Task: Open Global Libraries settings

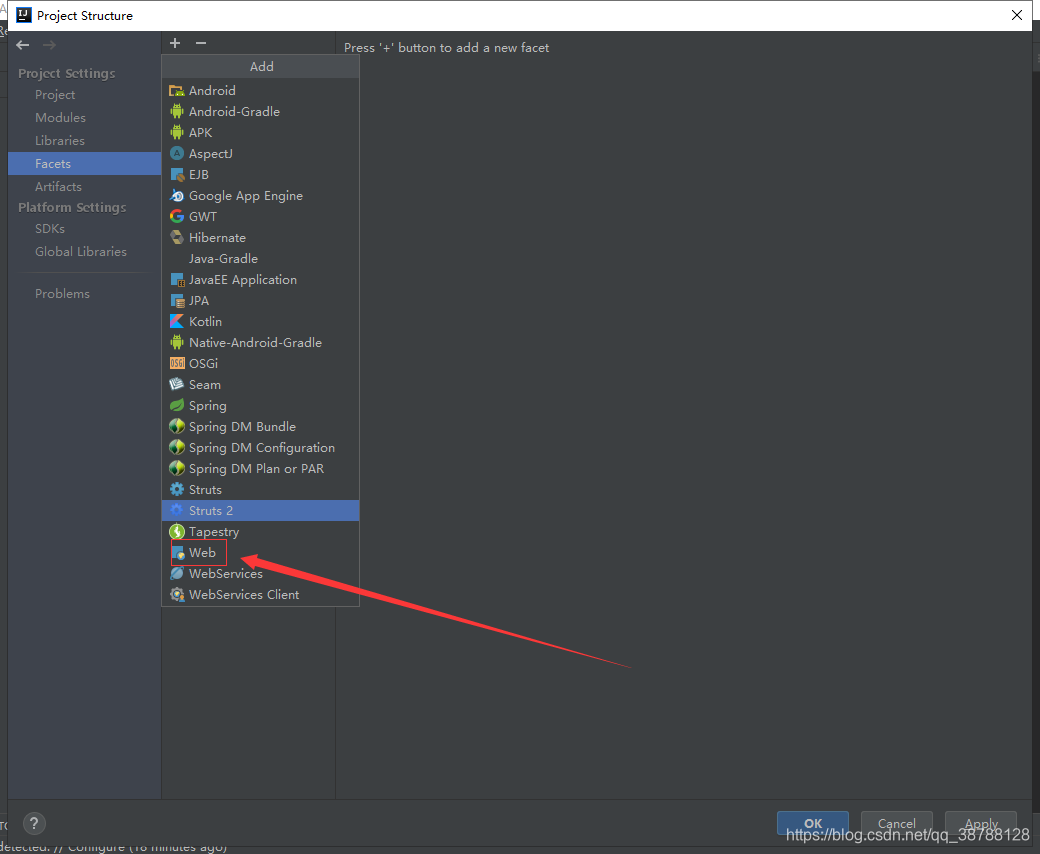Action: click(x=84, y=252)
